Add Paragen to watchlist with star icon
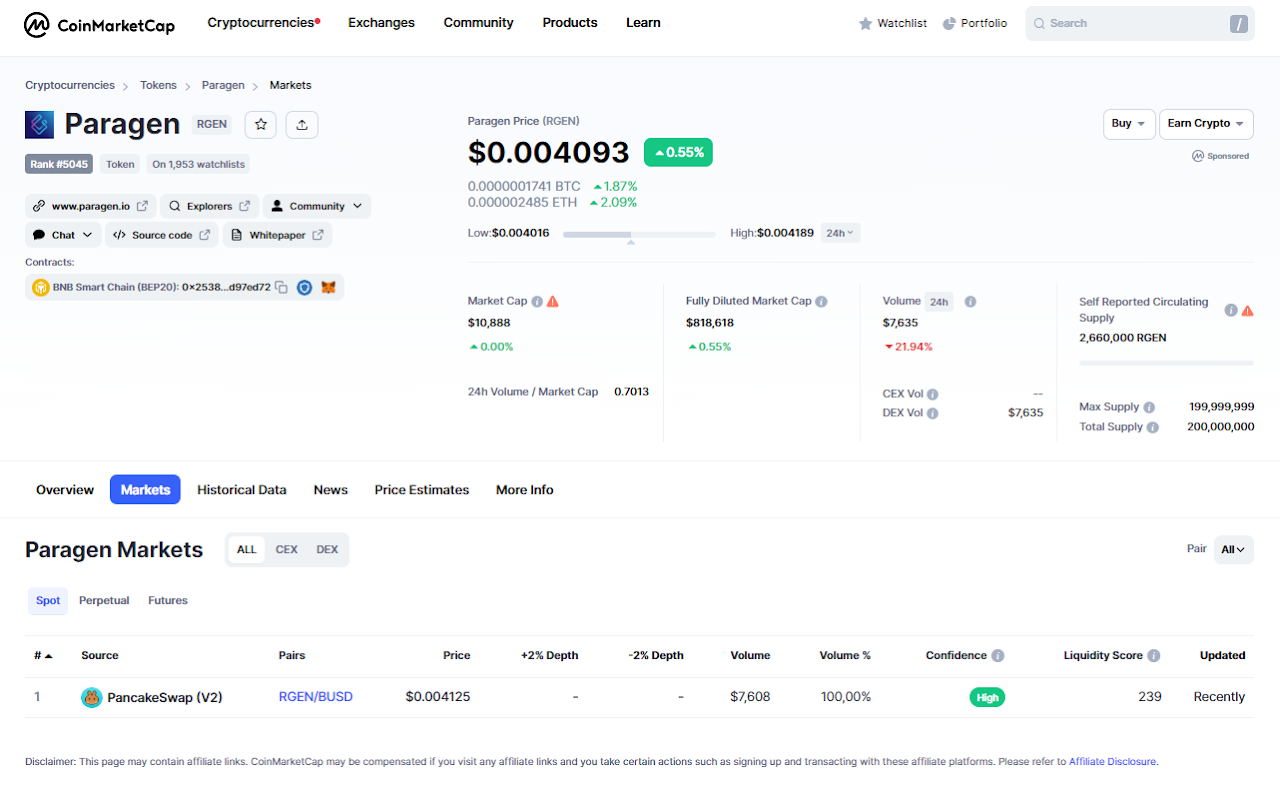 261,124
